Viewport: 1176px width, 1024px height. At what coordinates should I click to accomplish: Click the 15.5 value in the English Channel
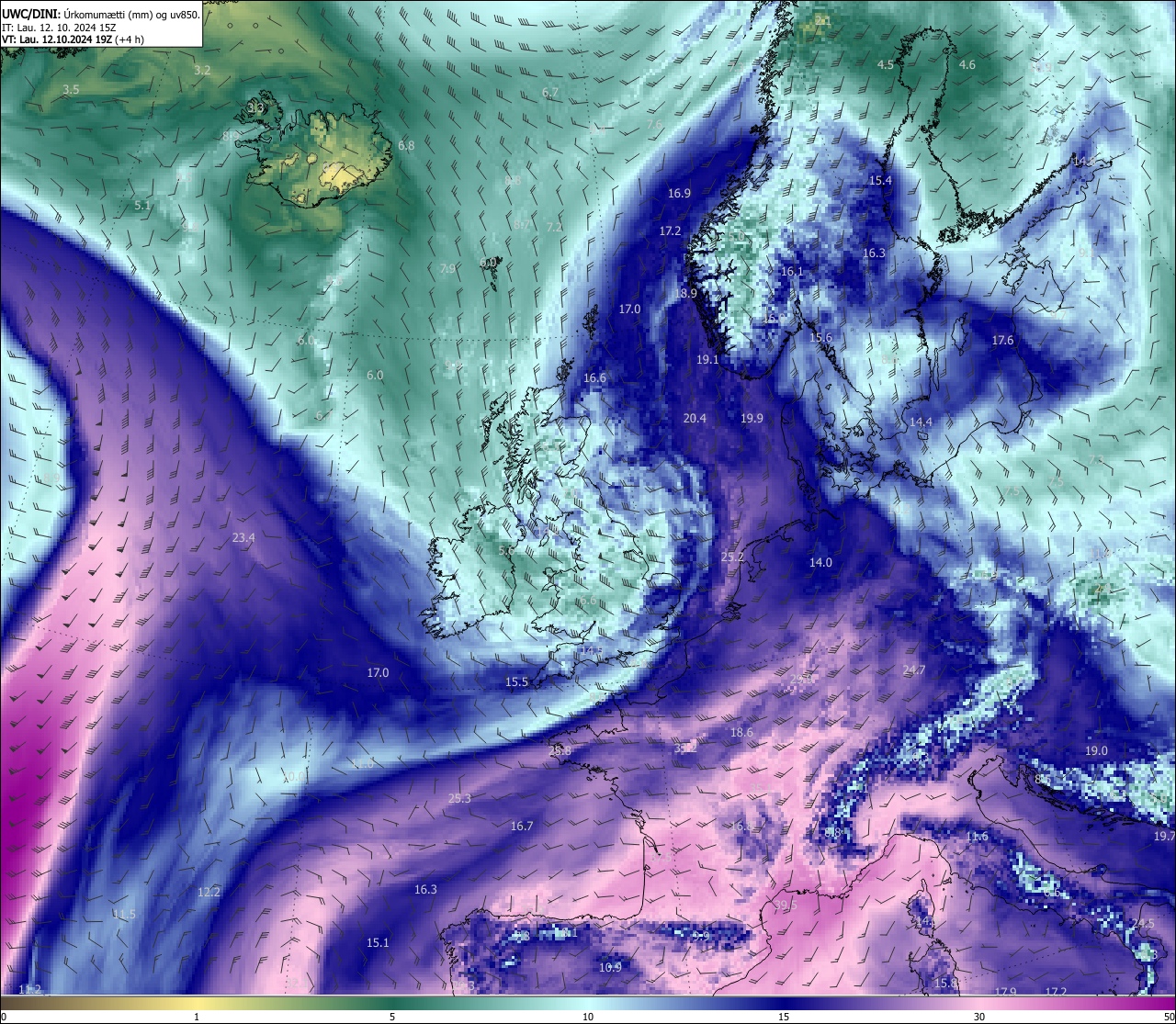[x=517, y=681]
